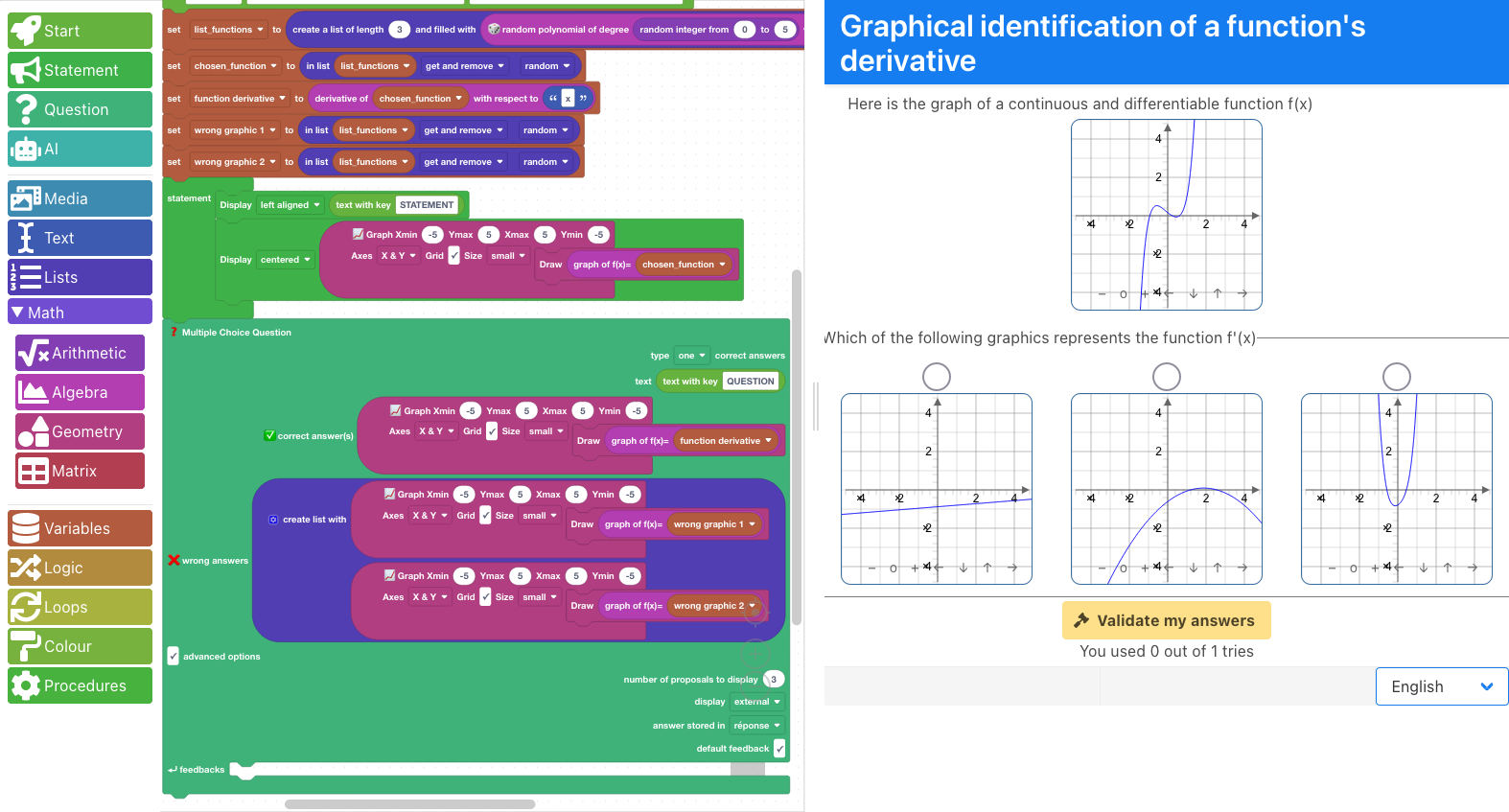Click the workspace horizontal scrollbar
The width and height of the screenshot is (1509, 812).
(410, 804)
